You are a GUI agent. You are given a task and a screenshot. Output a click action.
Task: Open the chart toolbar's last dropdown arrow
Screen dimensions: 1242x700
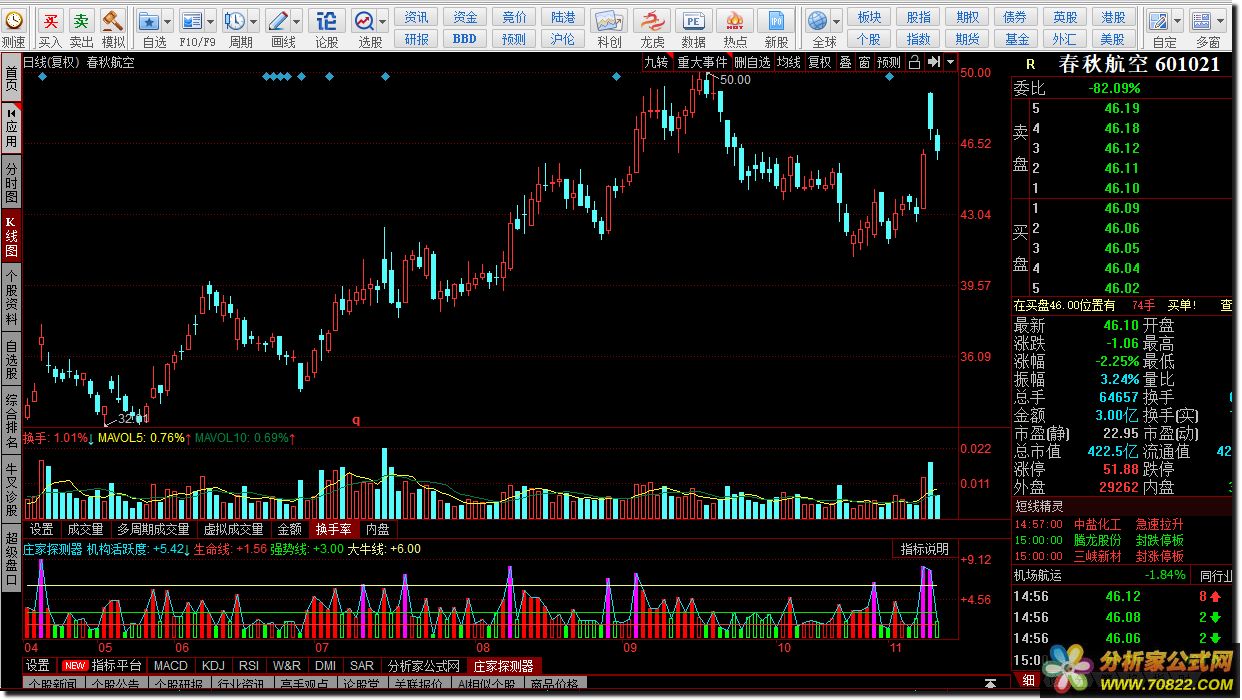pos(948,62)
